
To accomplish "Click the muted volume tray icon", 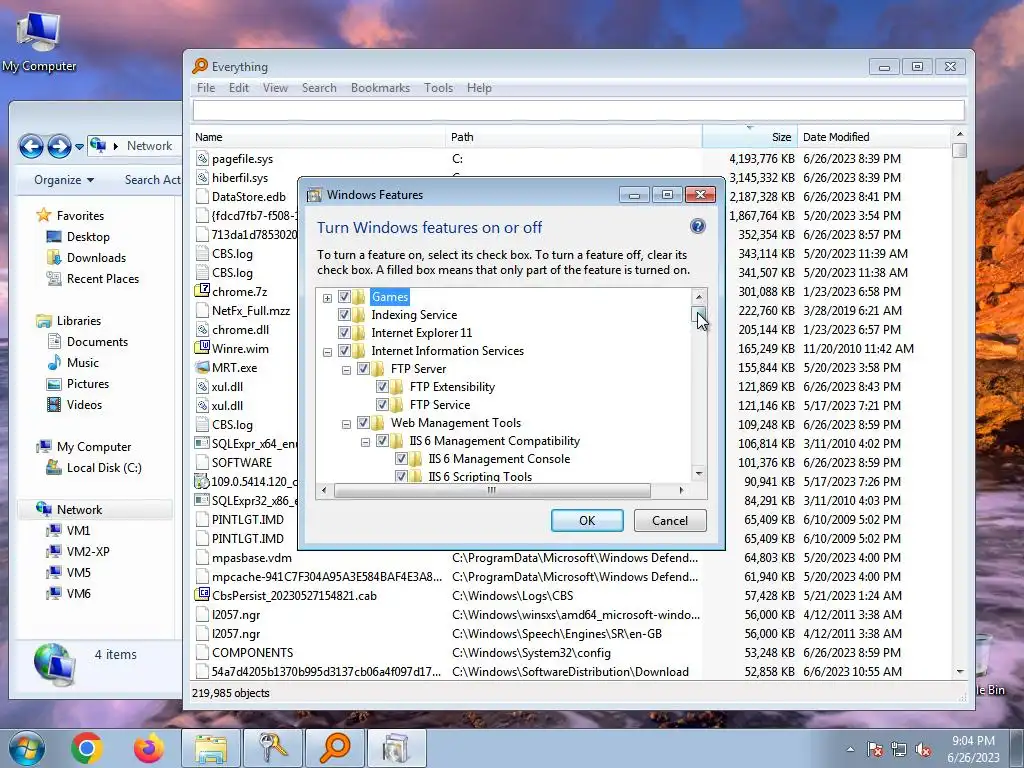I will 923,749.
